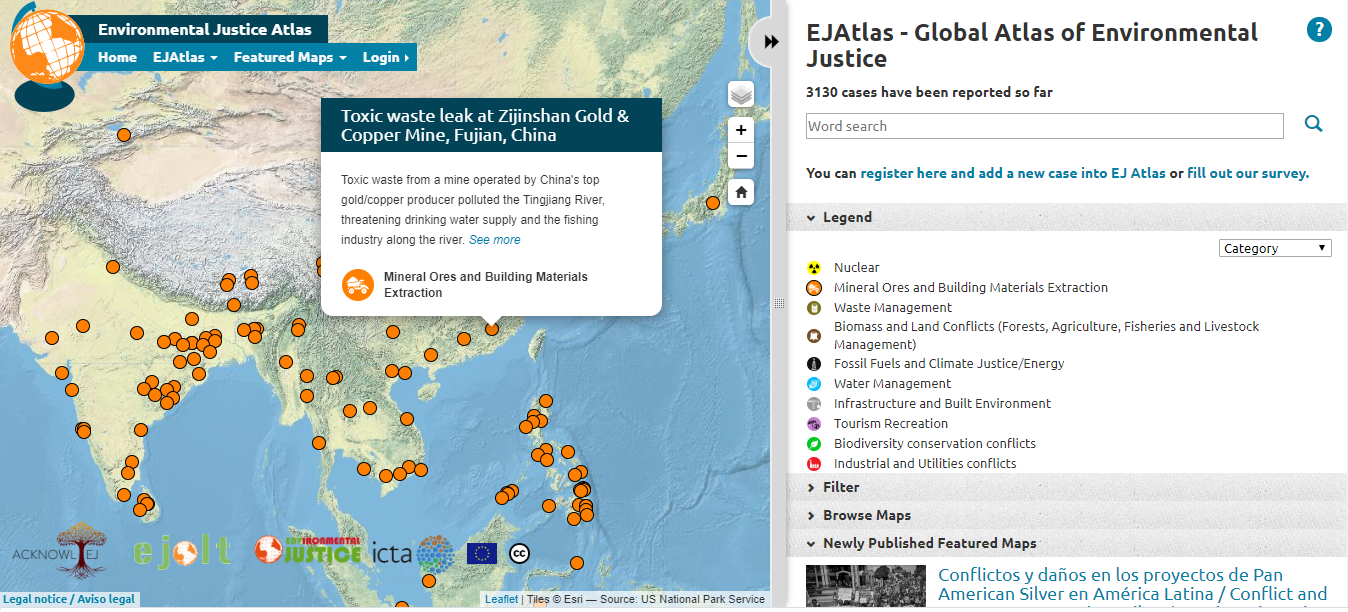The image size is (1348, 612).
Task: Open the Category dropdown
Action: tap(1275, 248)
